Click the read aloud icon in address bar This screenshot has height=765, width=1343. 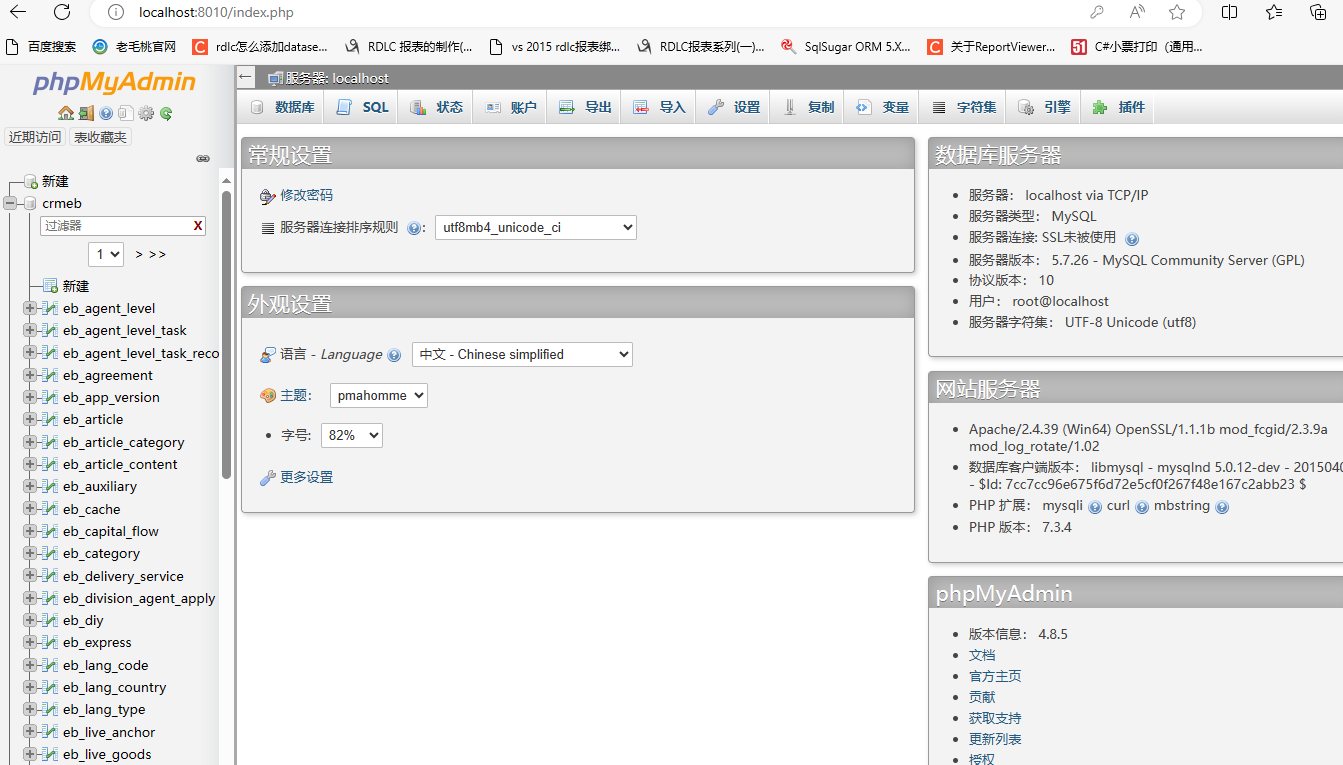coord(1137,12)
